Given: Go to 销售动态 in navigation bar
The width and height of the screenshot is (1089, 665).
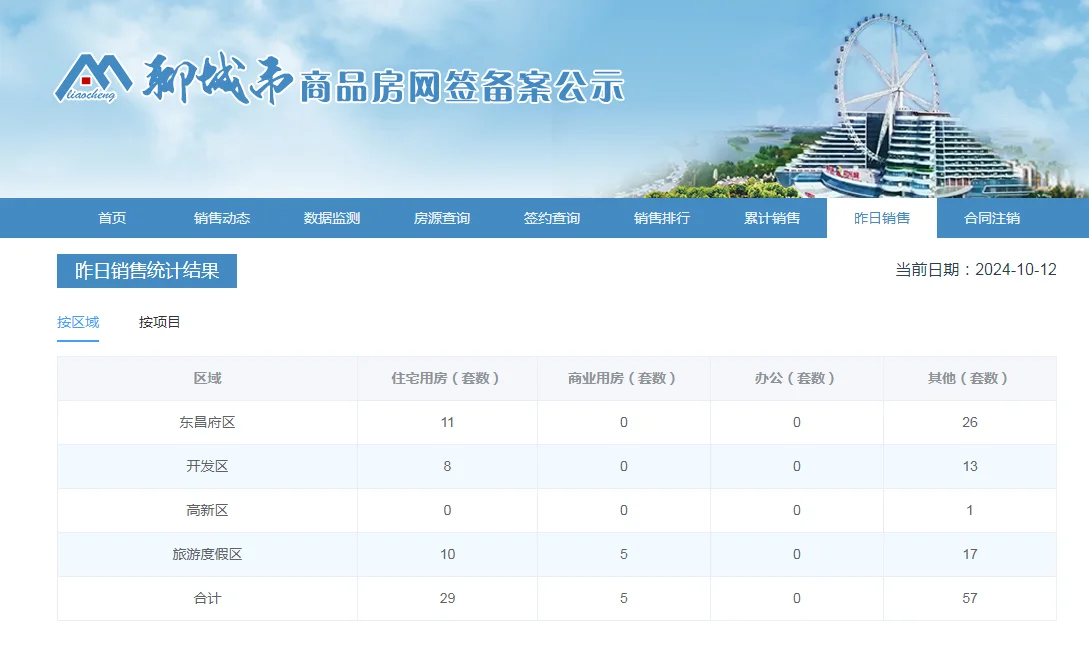Looking at the screenshot, I should 222,218.
